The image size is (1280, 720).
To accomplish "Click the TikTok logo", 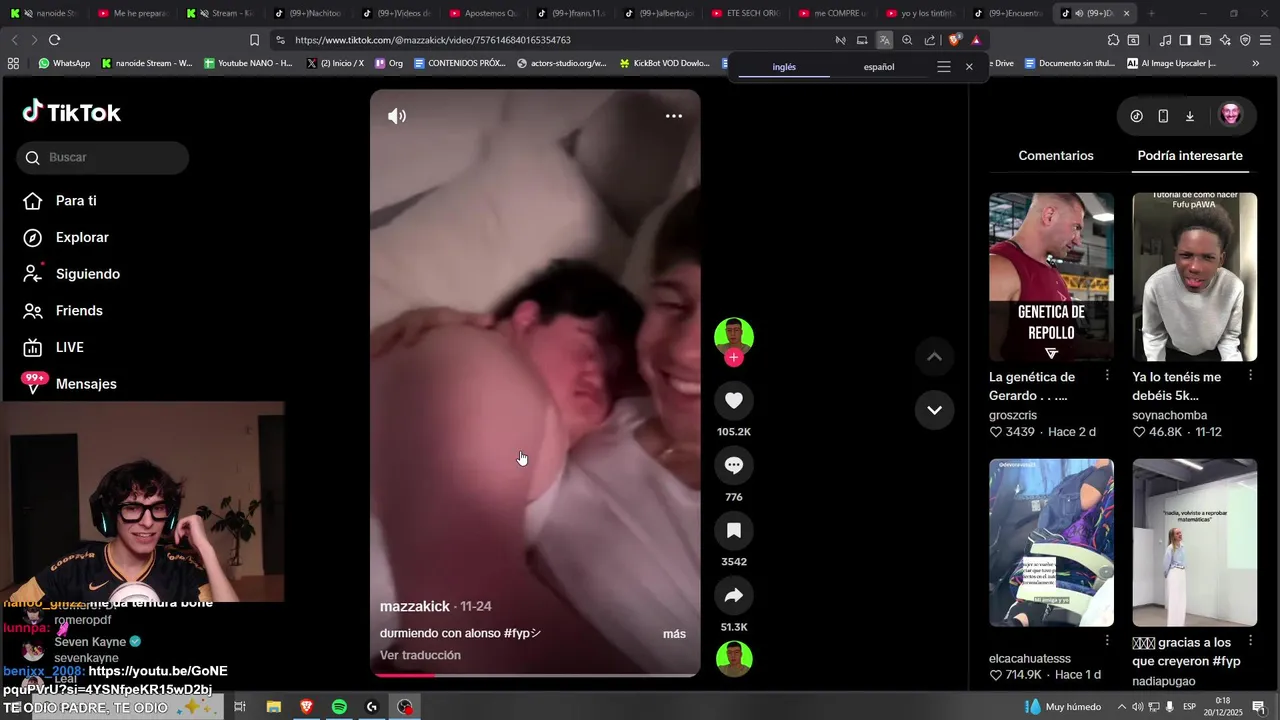I will tap(72, 112).
